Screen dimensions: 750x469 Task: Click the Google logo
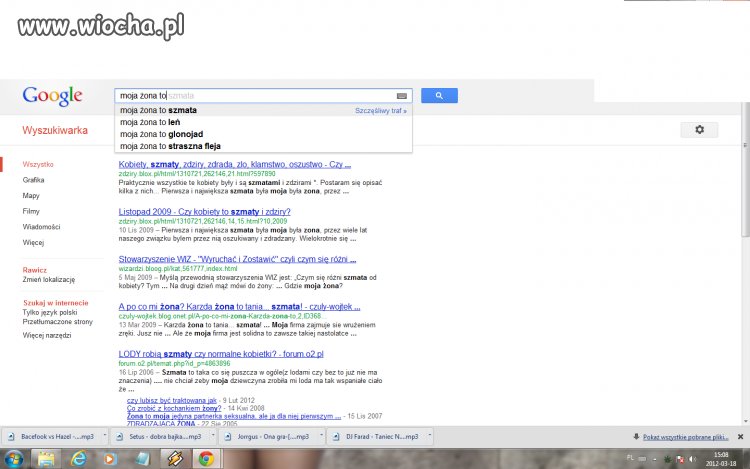coord(53,96)
